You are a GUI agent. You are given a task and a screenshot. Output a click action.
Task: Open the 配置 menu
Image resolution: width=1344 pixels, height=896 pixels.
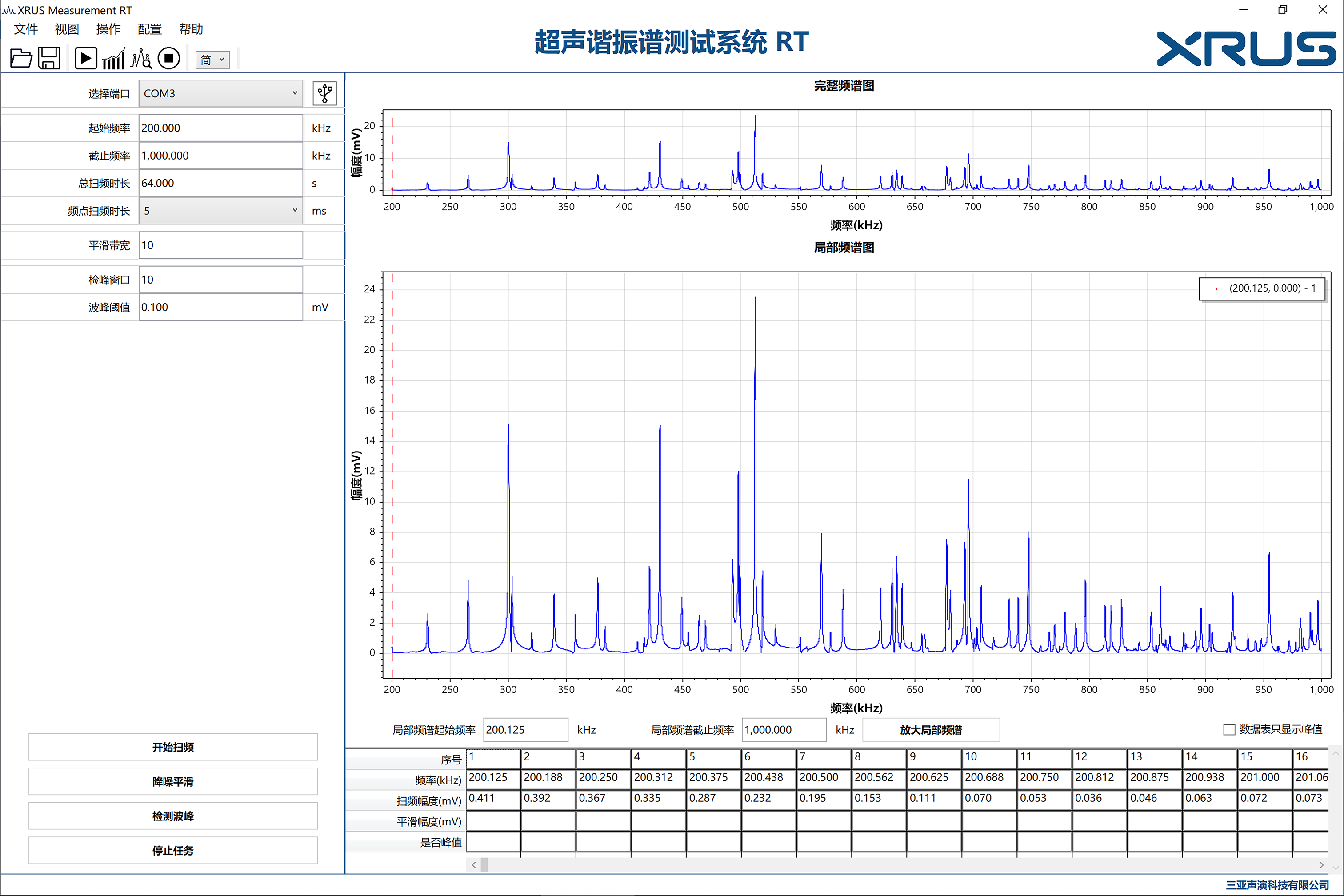point(150,29)
